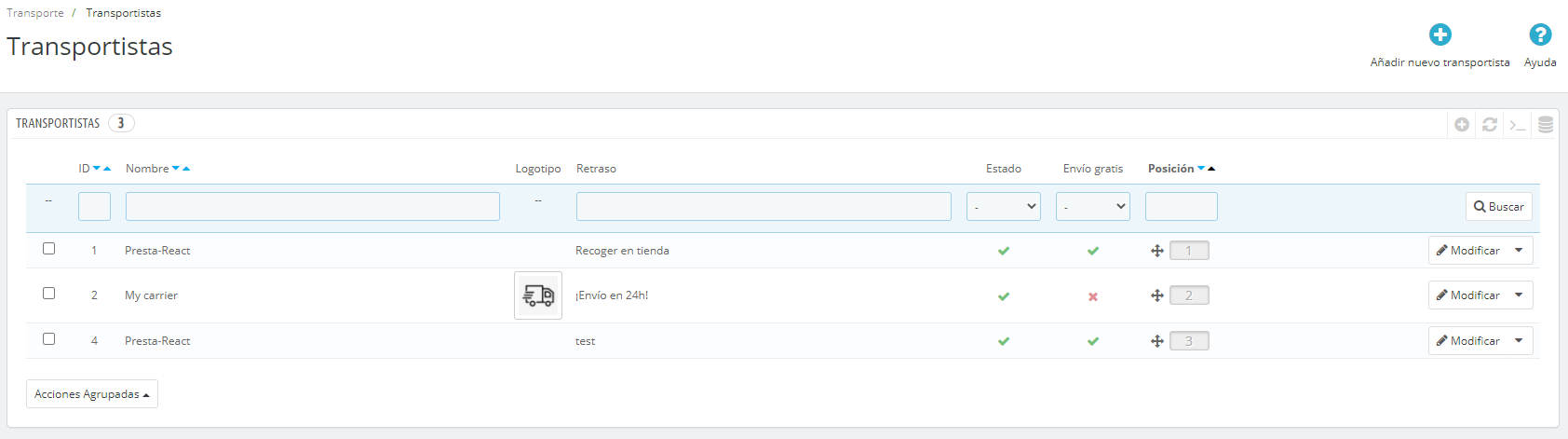Focus the Retraso filter field
This screenshot has height=439, width=1568.
(x=764, y=207)
